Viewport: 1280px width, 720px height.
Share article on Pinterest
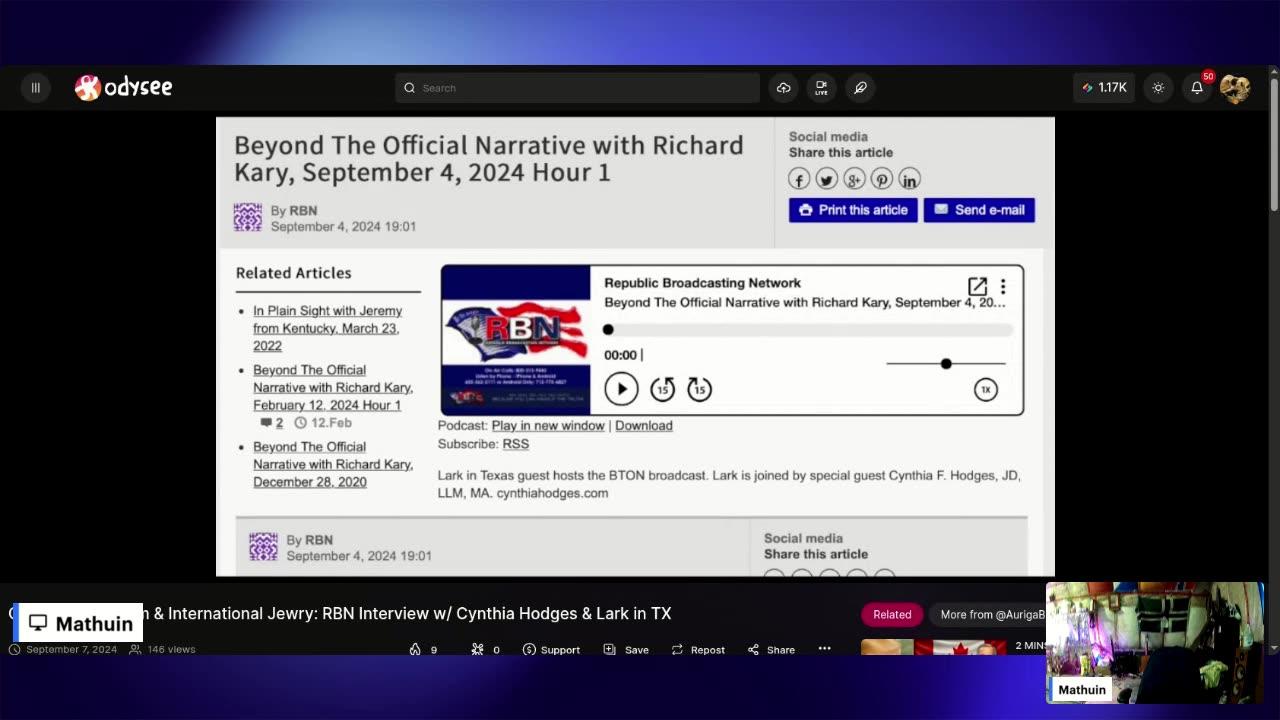(881, 179)
